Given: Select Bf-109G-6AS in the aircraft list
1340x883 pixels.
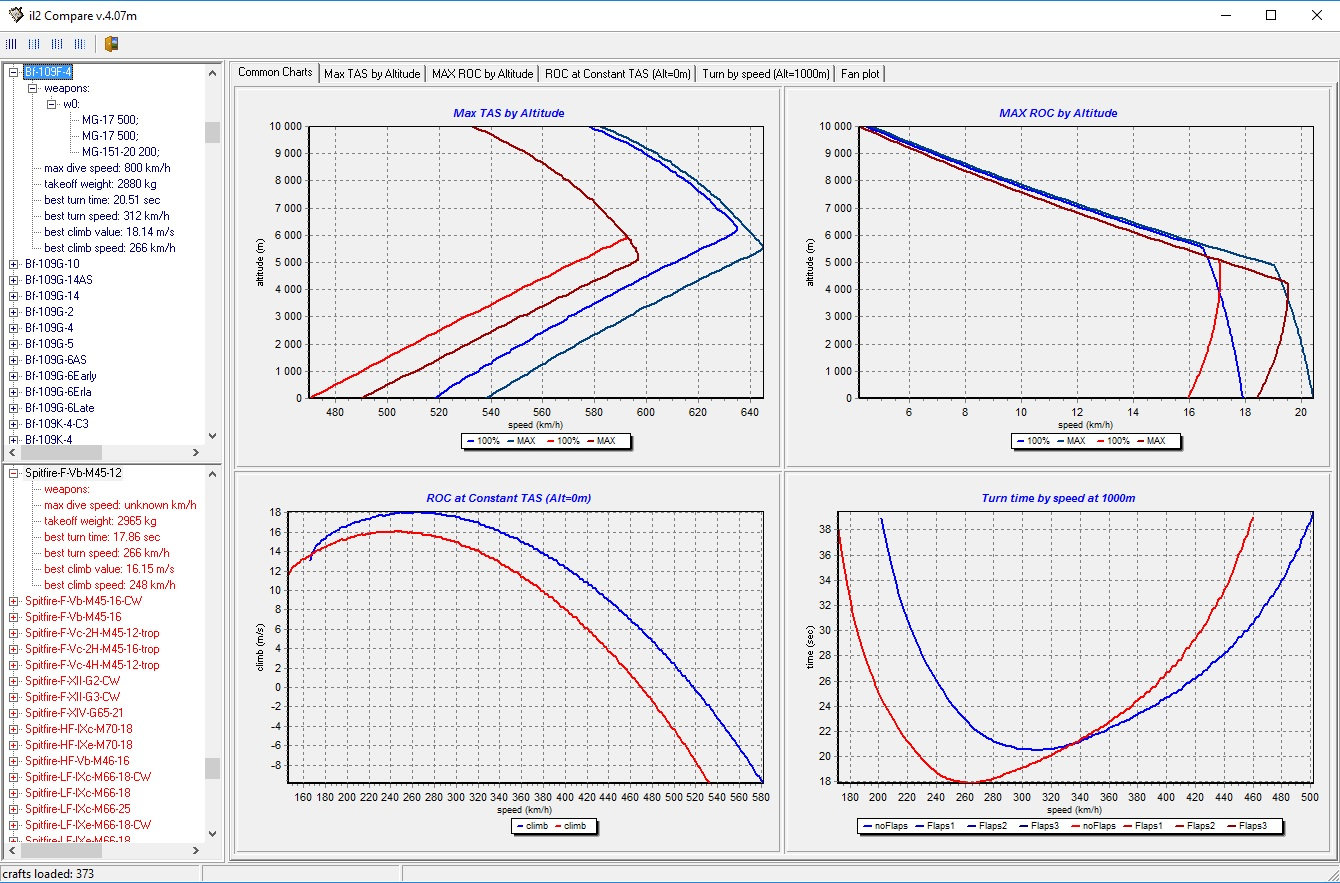Looking at the screenshot, I should [56, 360].
